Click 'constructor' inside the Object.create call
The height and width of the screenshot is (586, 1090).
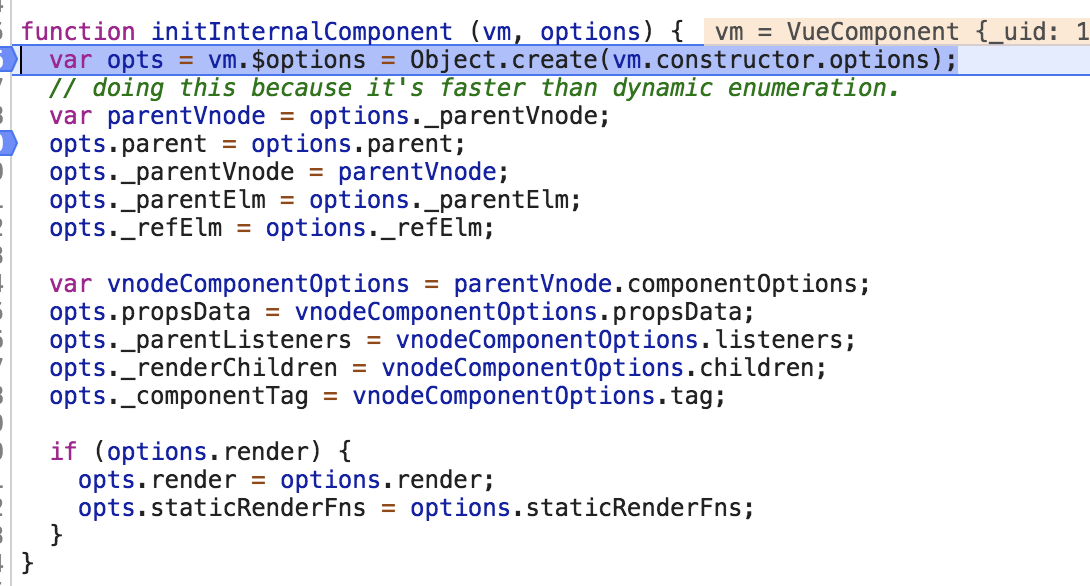(x=720, y=60)
